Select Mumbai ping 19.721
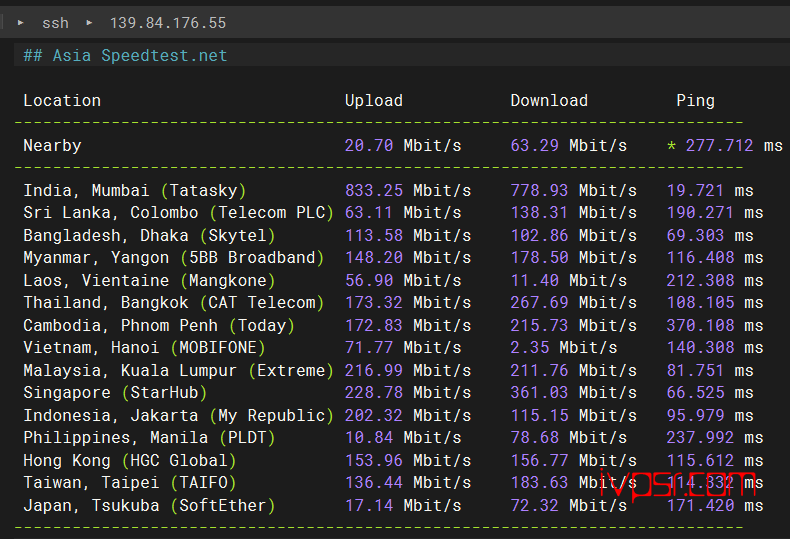This screenshot has height=539, width=790. [695, 190]
